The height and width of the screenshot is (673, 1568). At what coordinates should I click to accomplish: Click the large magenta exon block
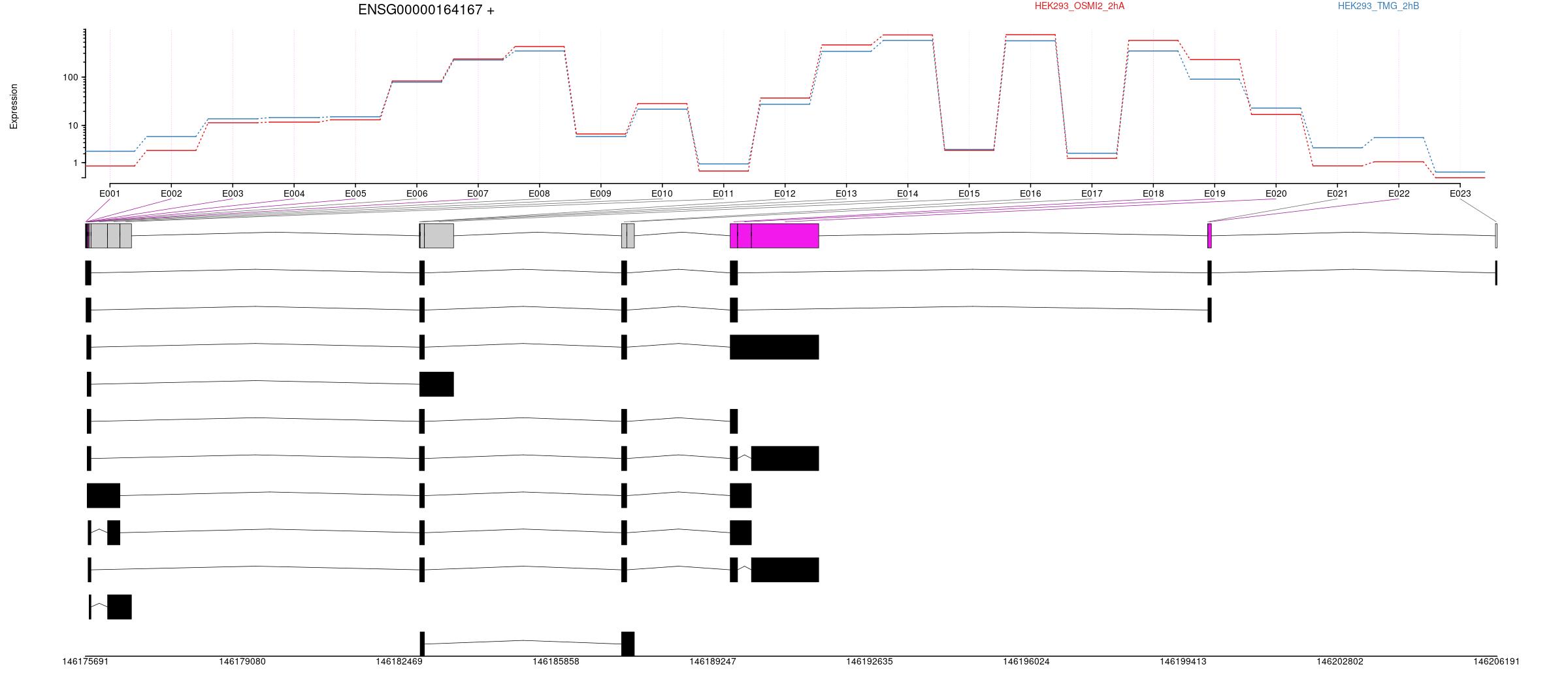point(774,236)
